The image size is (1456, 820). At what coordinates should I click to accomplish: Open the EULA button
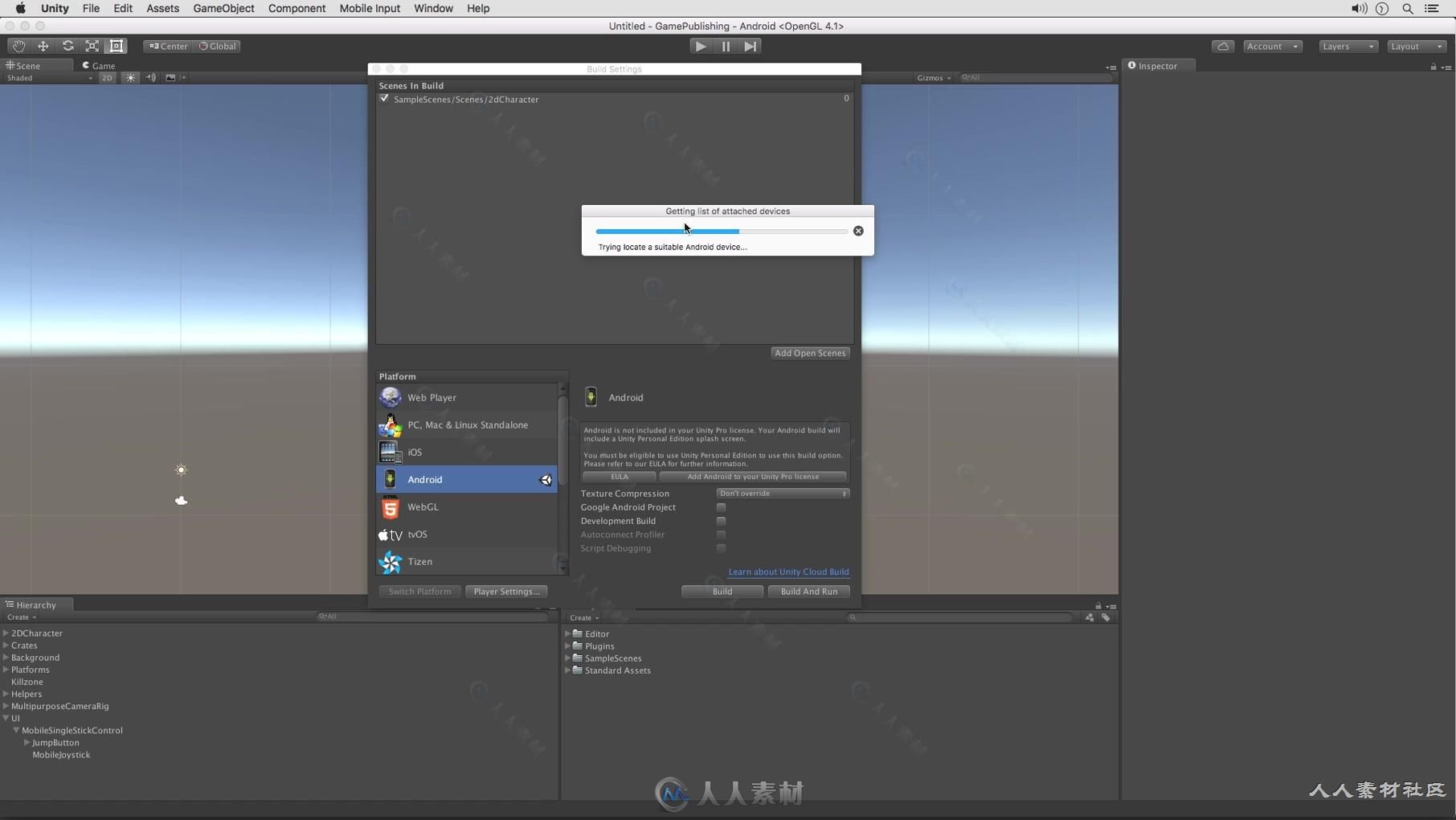[619, 477]
